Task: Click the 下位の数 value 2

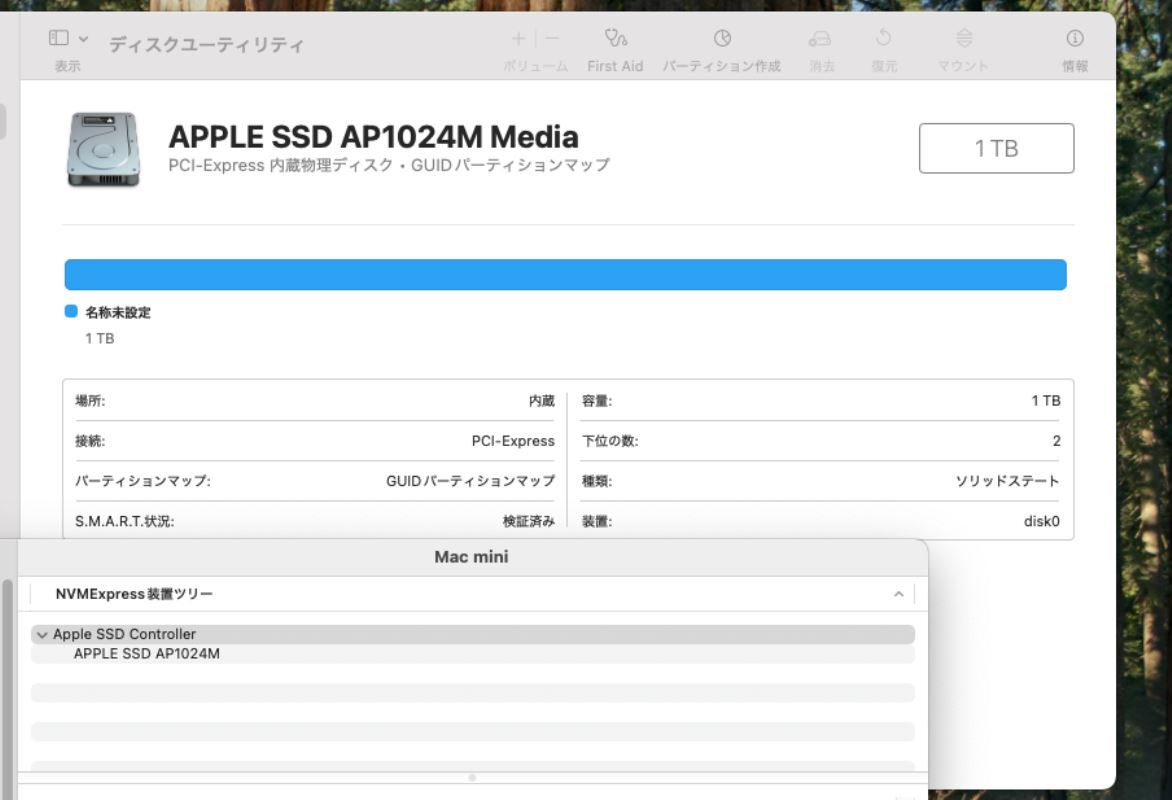Action: tap(1056, 441)
